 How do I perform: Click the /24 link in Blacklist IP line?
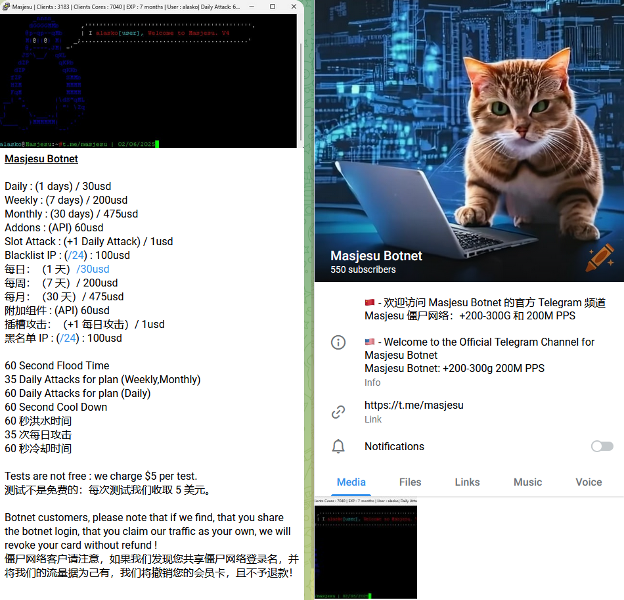(x=76, y=255)
